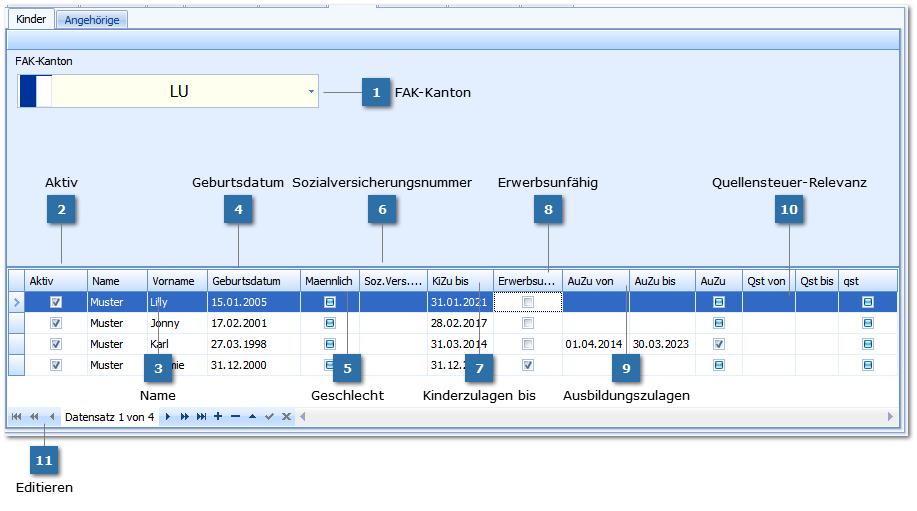Toggle AuZu checkbox for Karl
Image resolution: width=917 pixels, height=511 pixels.
click(x=718, y=344)
